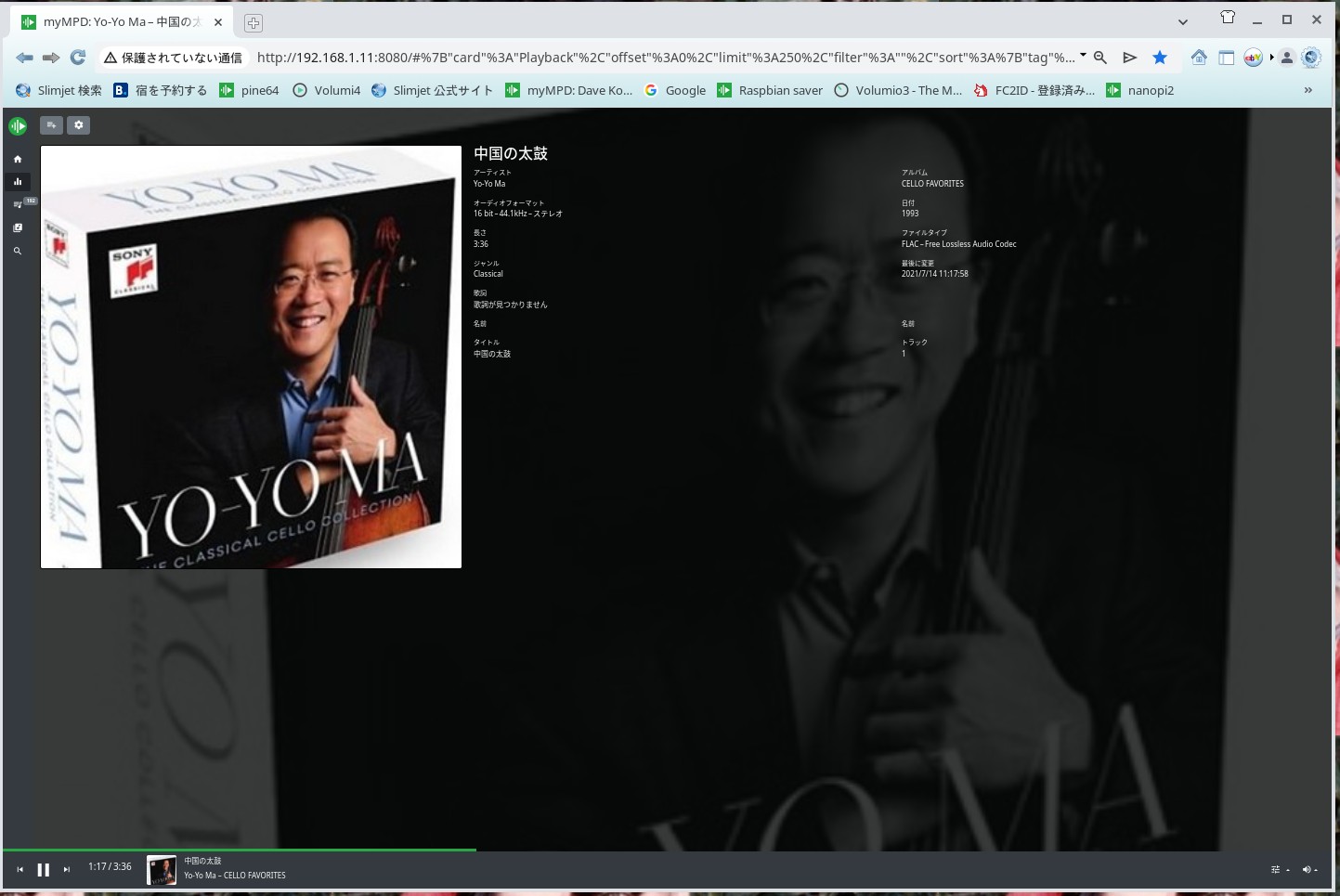Open playback settings sliders icon
Viewport: 1340px width, 896px height.
coord(1274,869)
